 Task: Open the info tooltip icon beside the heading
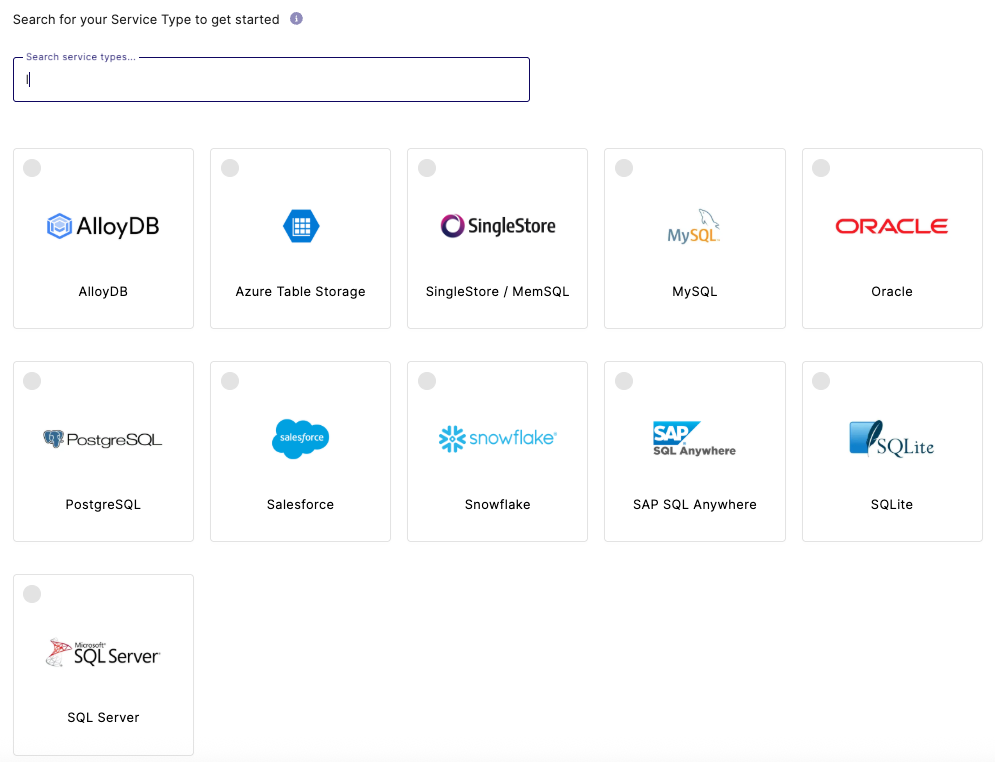296,19
